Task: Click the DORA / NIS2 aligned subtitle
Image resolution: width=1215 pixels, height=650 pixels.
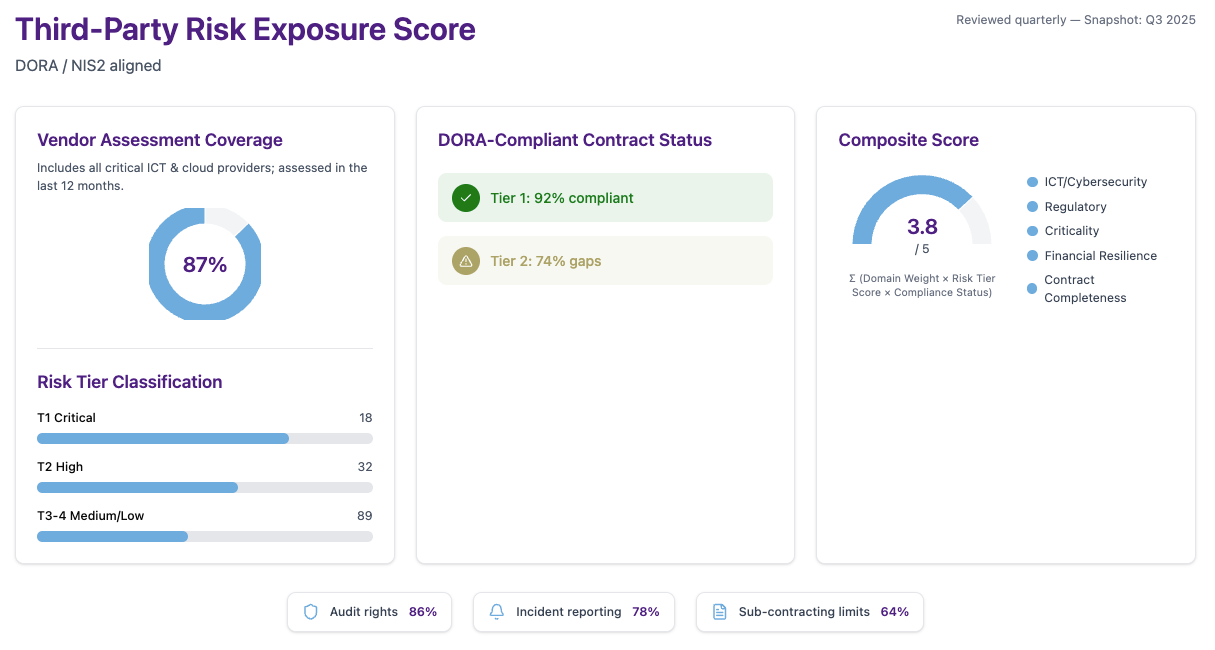Action: tap(88, 66)
